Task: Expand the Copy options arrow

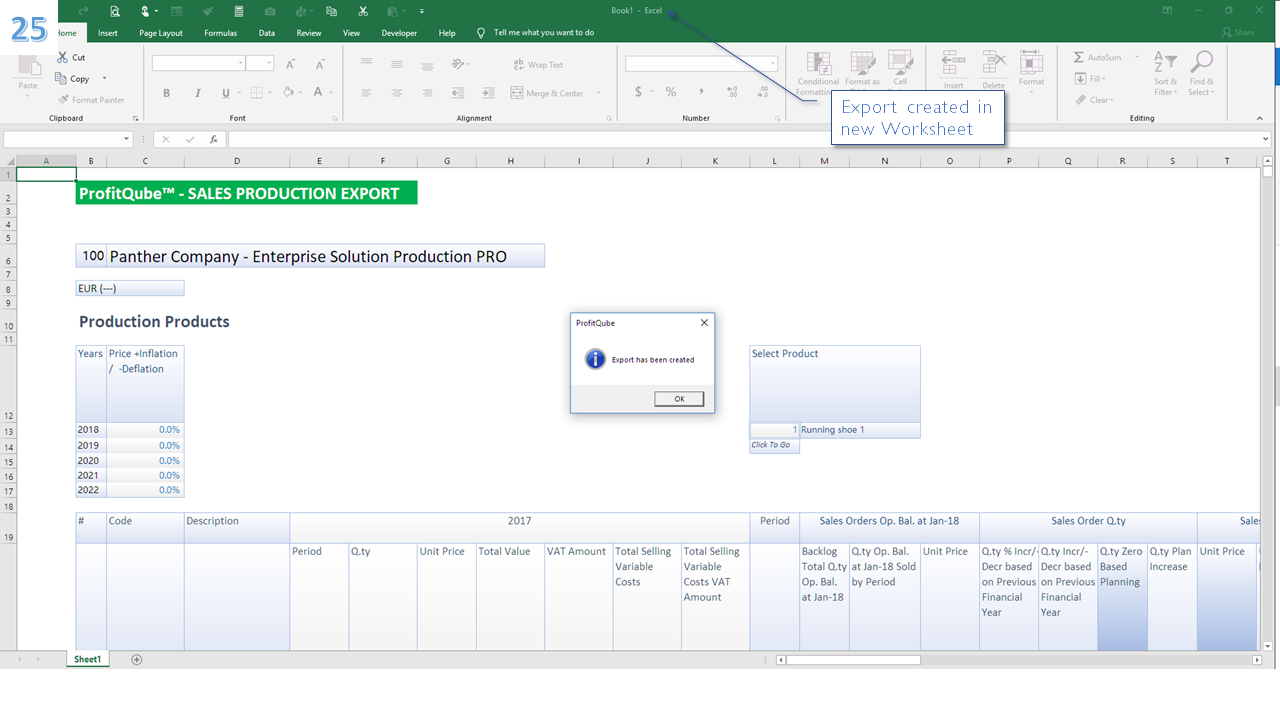Action: tap(104, 79)
